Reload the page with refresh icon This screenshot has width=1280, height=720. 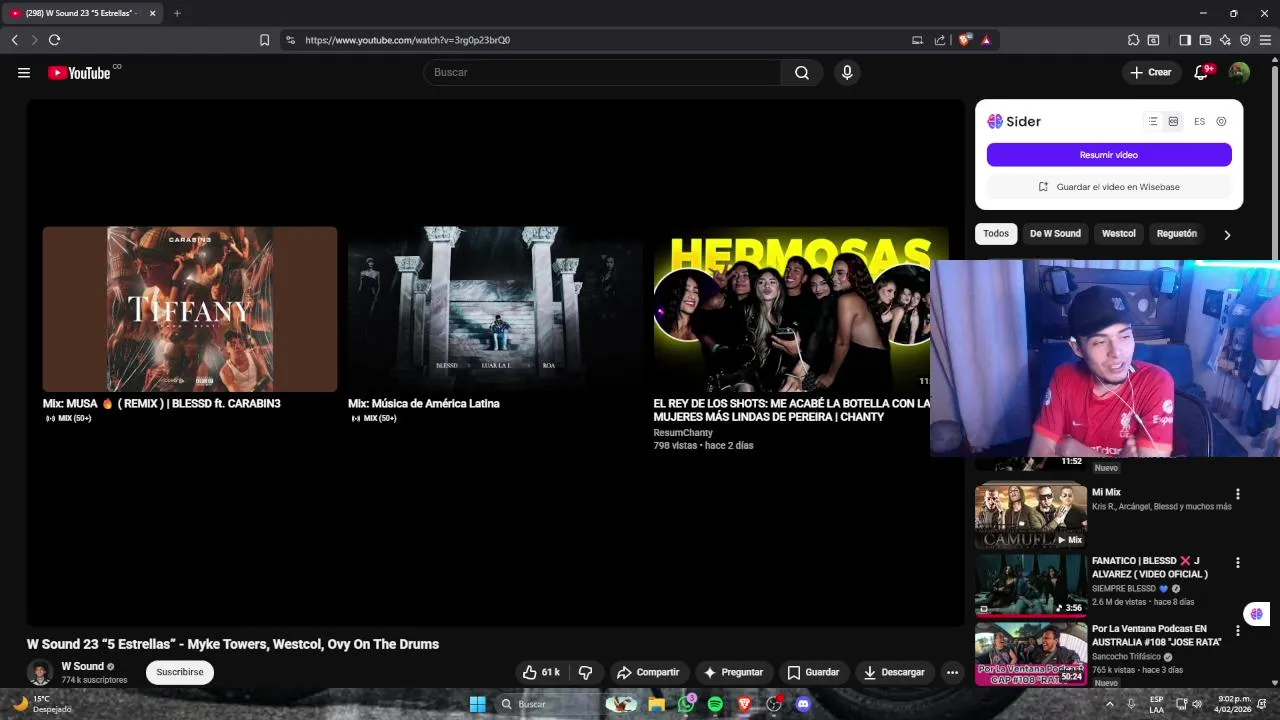pos(54,40)
